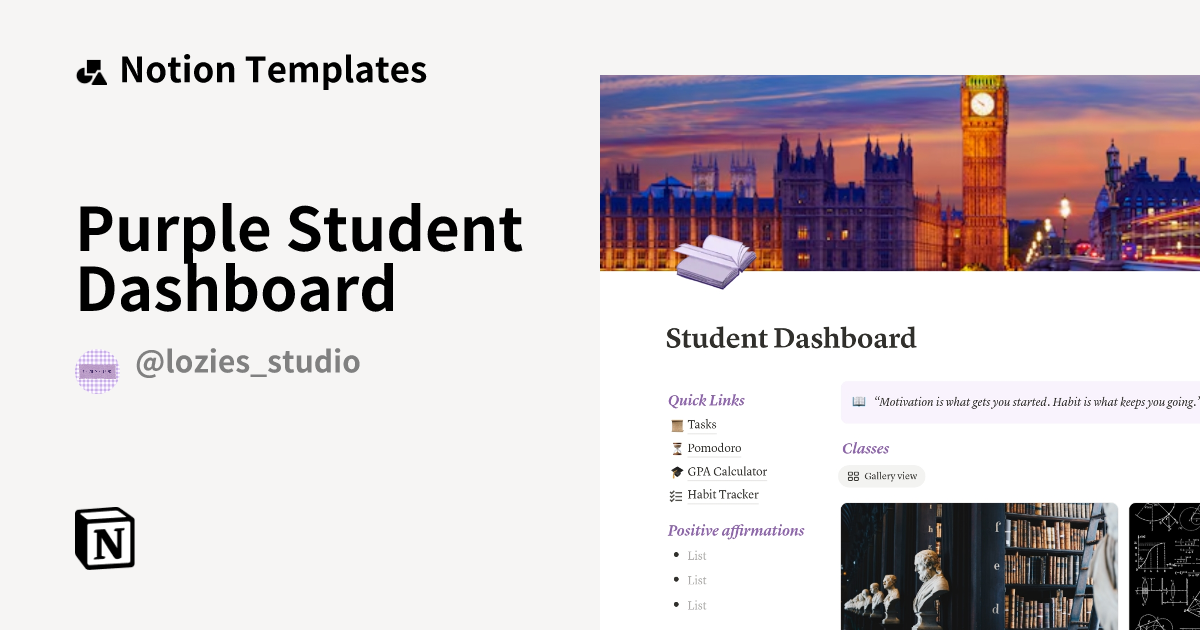
Task: Click the book icon in the motivation quote callout
Action: click(858, 401)
